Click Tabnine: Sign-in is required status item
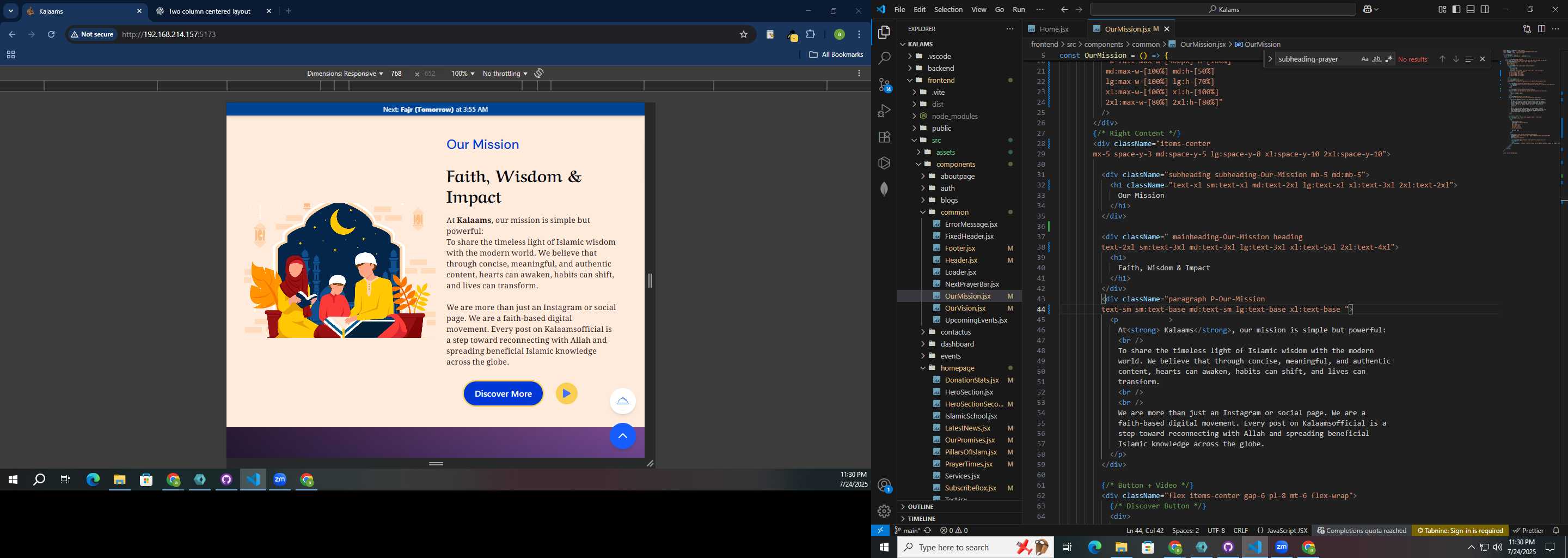The height and width of the screenshot is (558, 1568). coord(1460,531)
